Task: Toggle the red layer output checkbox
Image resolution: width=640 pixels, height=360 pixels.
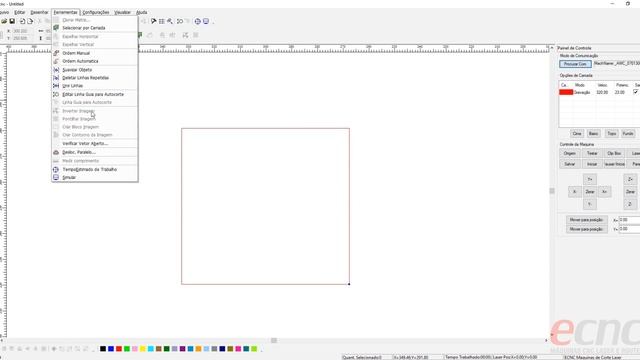Action: click(x=636, y=92)
